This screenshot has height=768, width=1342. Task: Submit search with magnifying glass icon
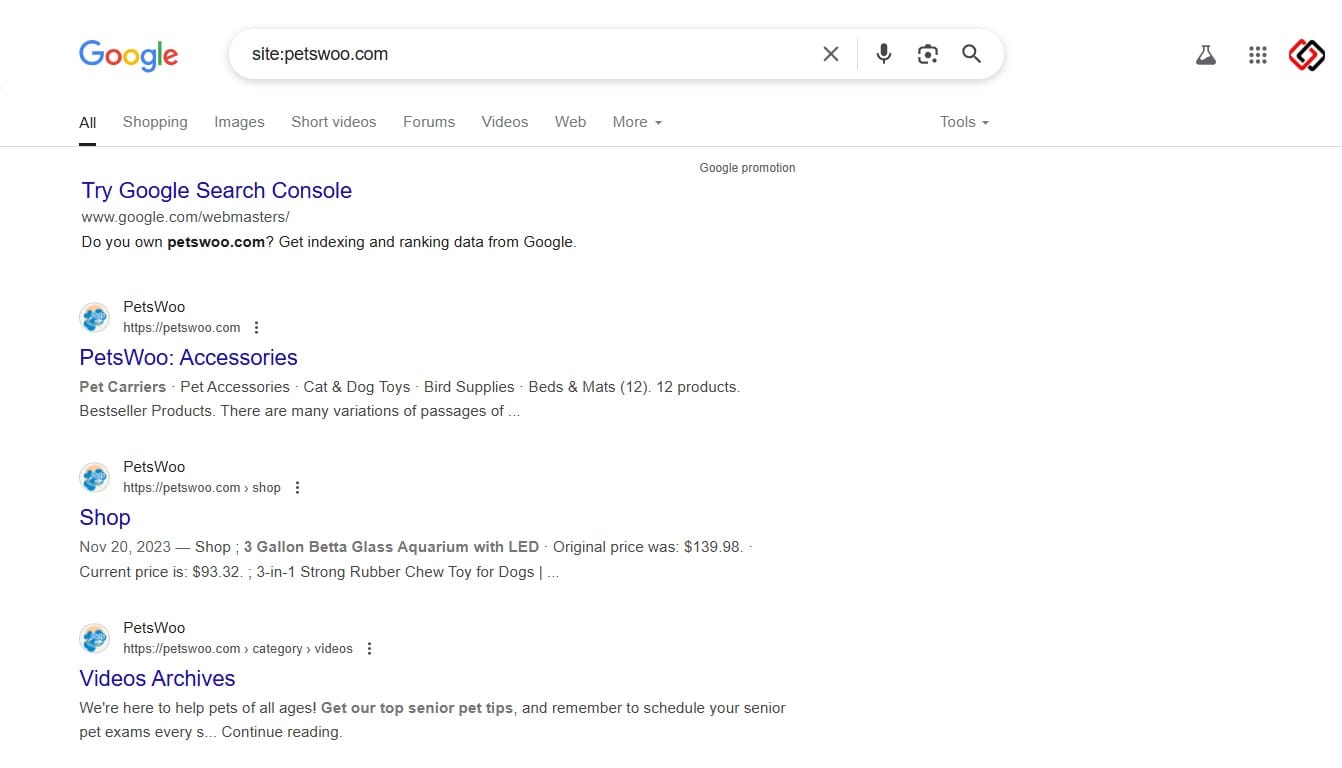(971, 54)
